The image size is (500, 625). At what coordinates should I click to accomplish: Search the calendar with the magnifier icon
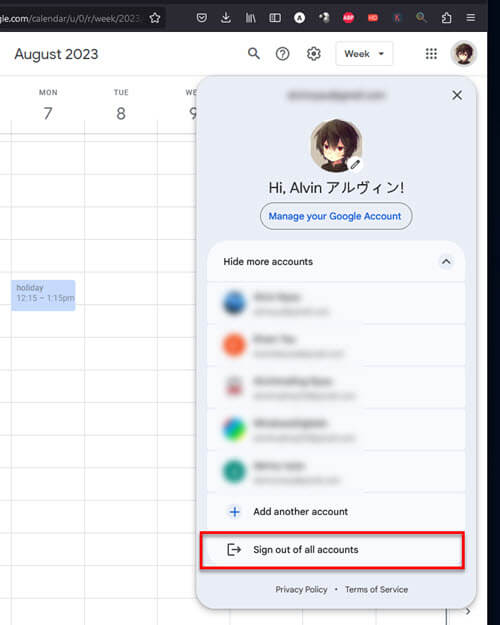pos(254,53)
